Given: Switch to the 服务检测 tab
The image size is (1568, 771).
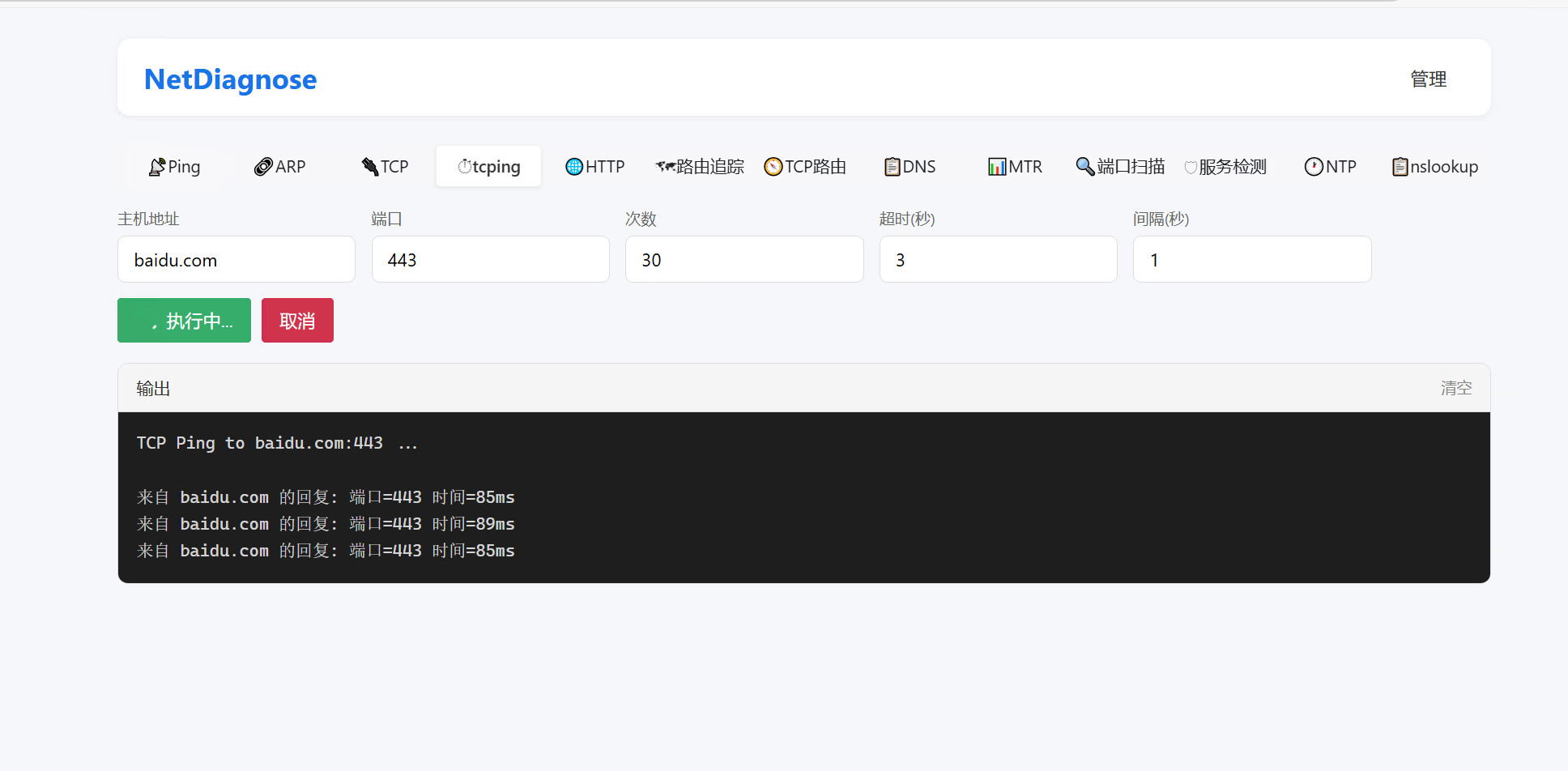Looking at the screenshot, I should point(1225,167).
